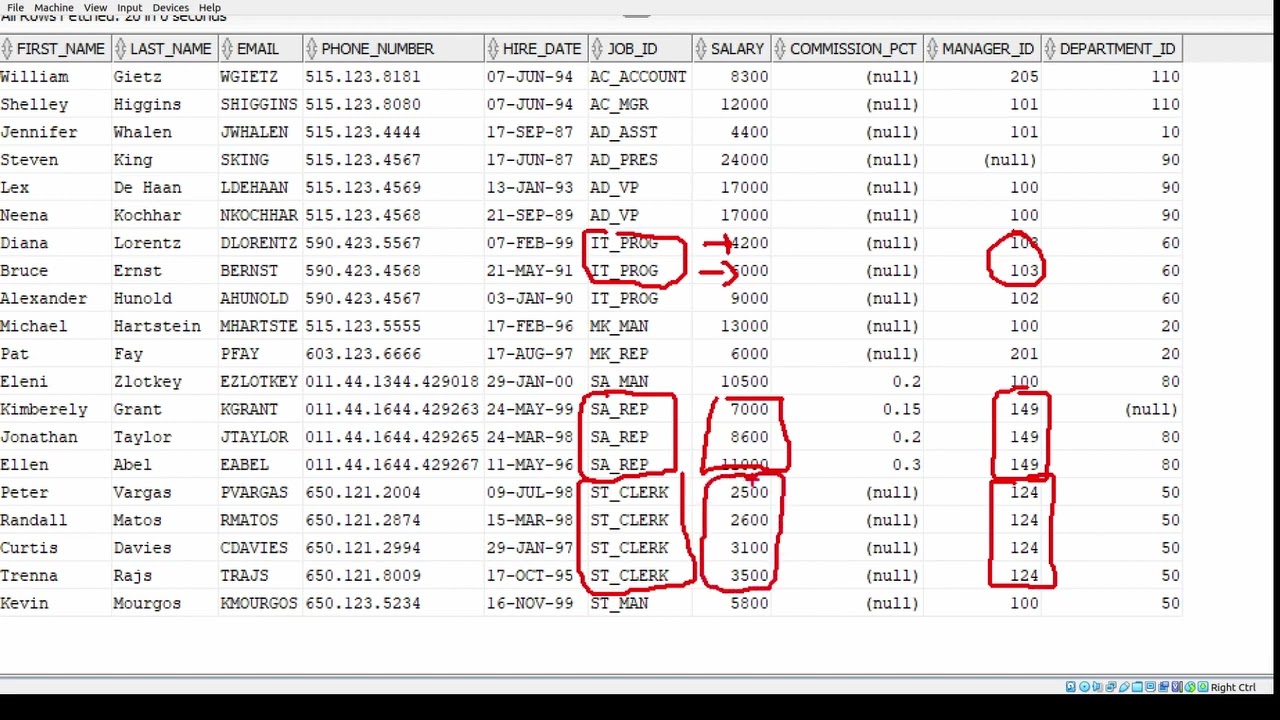Select the phone cell '650.121.2874'

[363, 520]
